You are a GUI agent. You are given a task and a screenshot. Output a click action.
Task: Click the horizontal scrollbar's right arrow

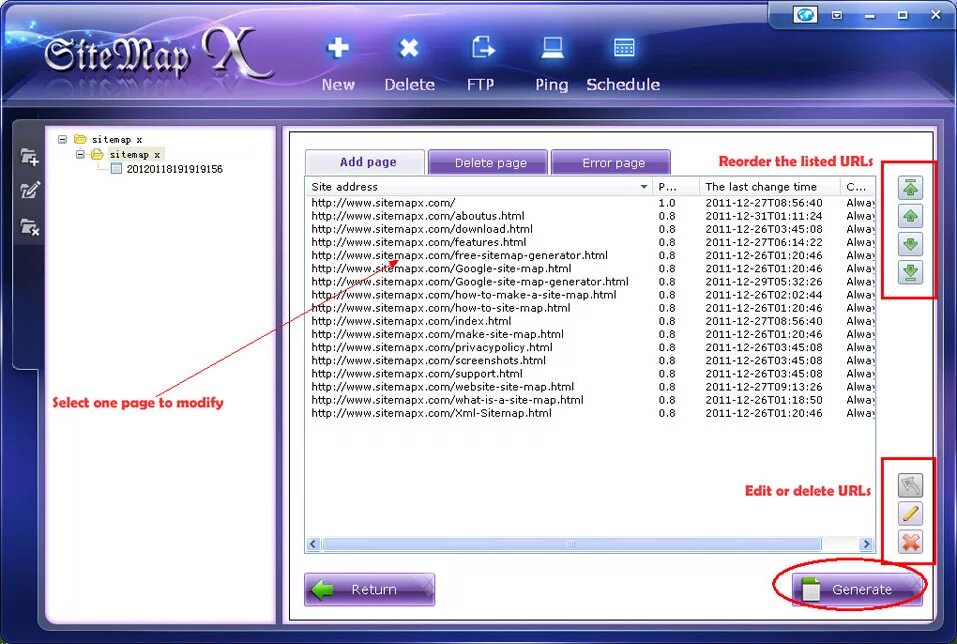pyautogui.click(x=866, y=544)
